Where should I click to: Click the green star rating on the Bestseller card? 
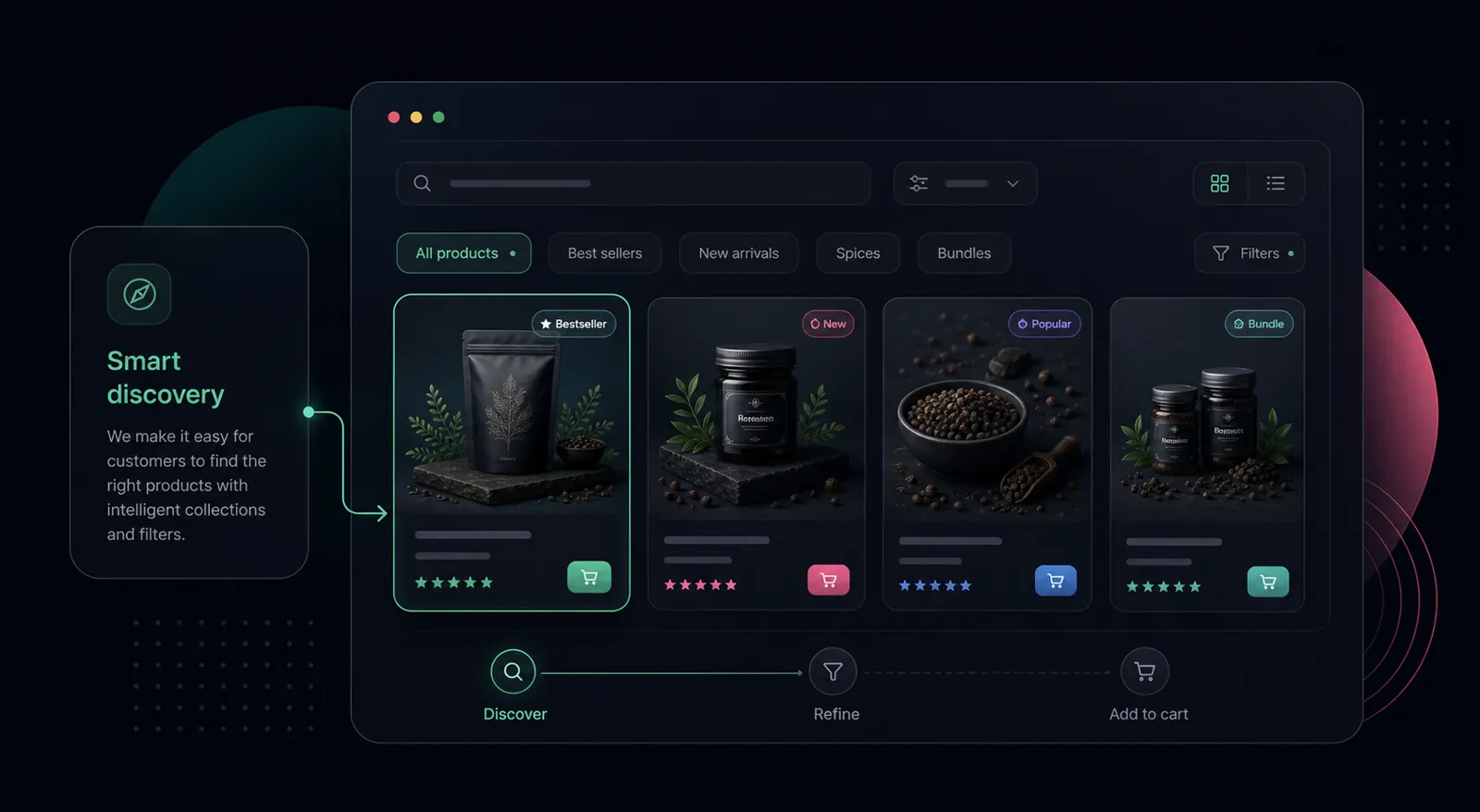(x=454, y=583)
